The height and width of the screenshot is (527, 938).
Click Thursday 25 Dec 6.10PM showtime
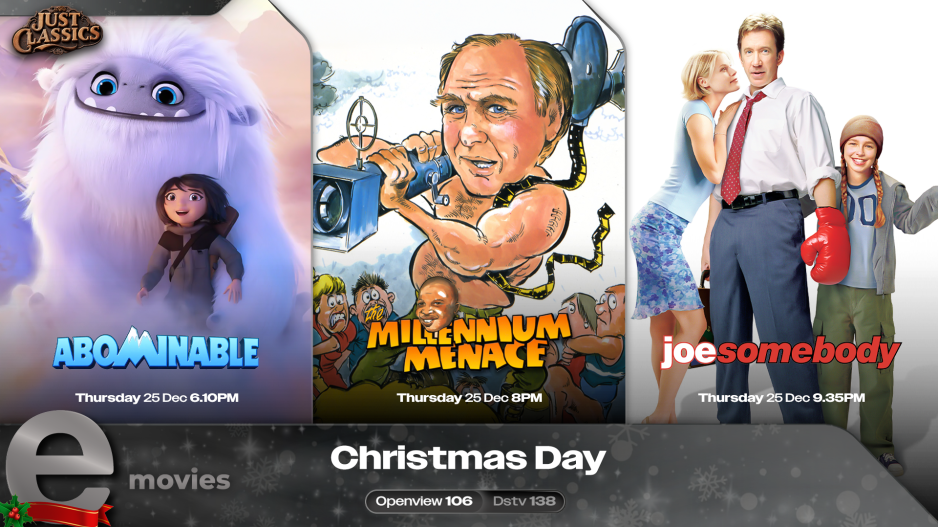coord(157,398)
